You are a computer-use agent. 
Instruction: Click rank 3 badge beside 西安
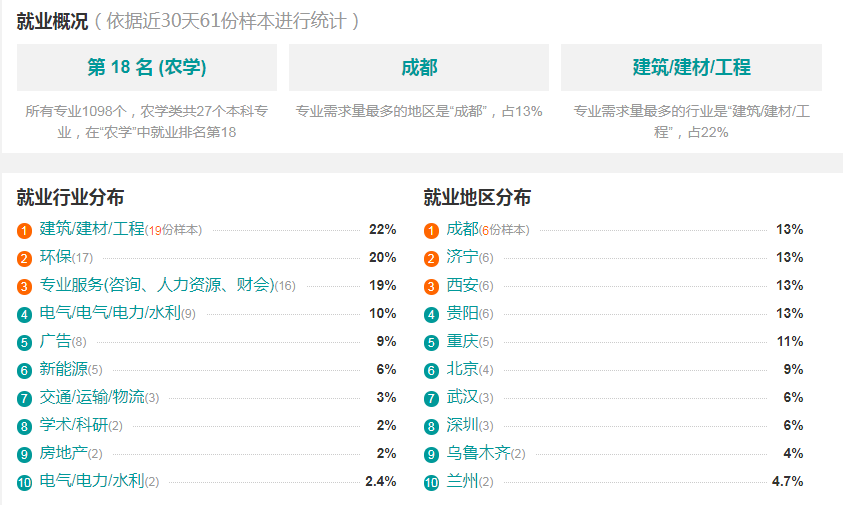click(x=431, y=287)
